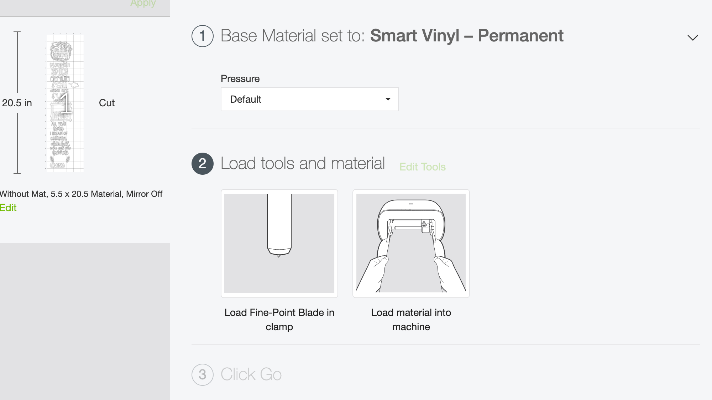Click the Click Go step heading

pyautogui.click(x=251, y=374)
